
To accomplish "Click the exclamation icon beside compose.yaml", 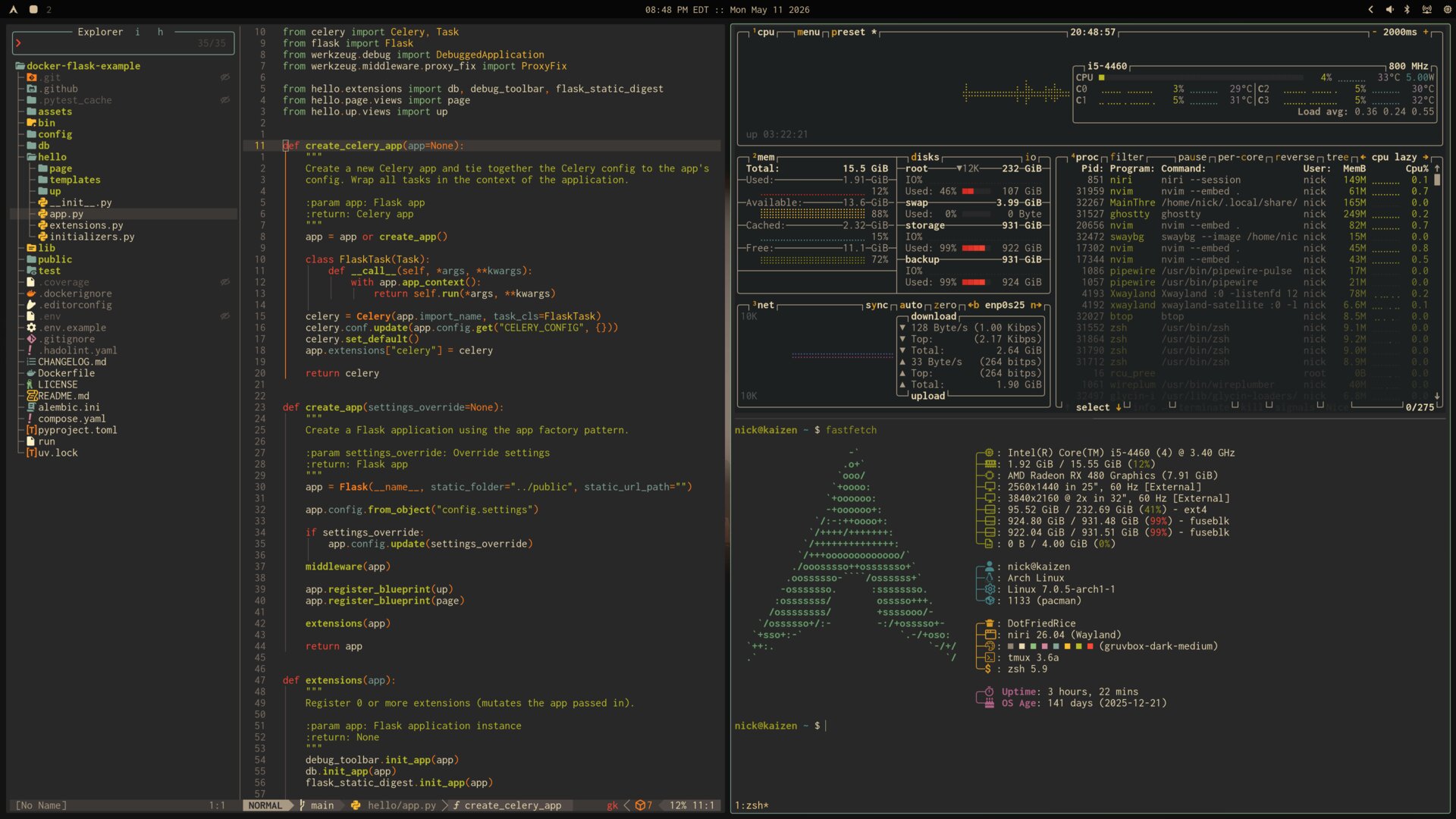I will coord(30,419).
